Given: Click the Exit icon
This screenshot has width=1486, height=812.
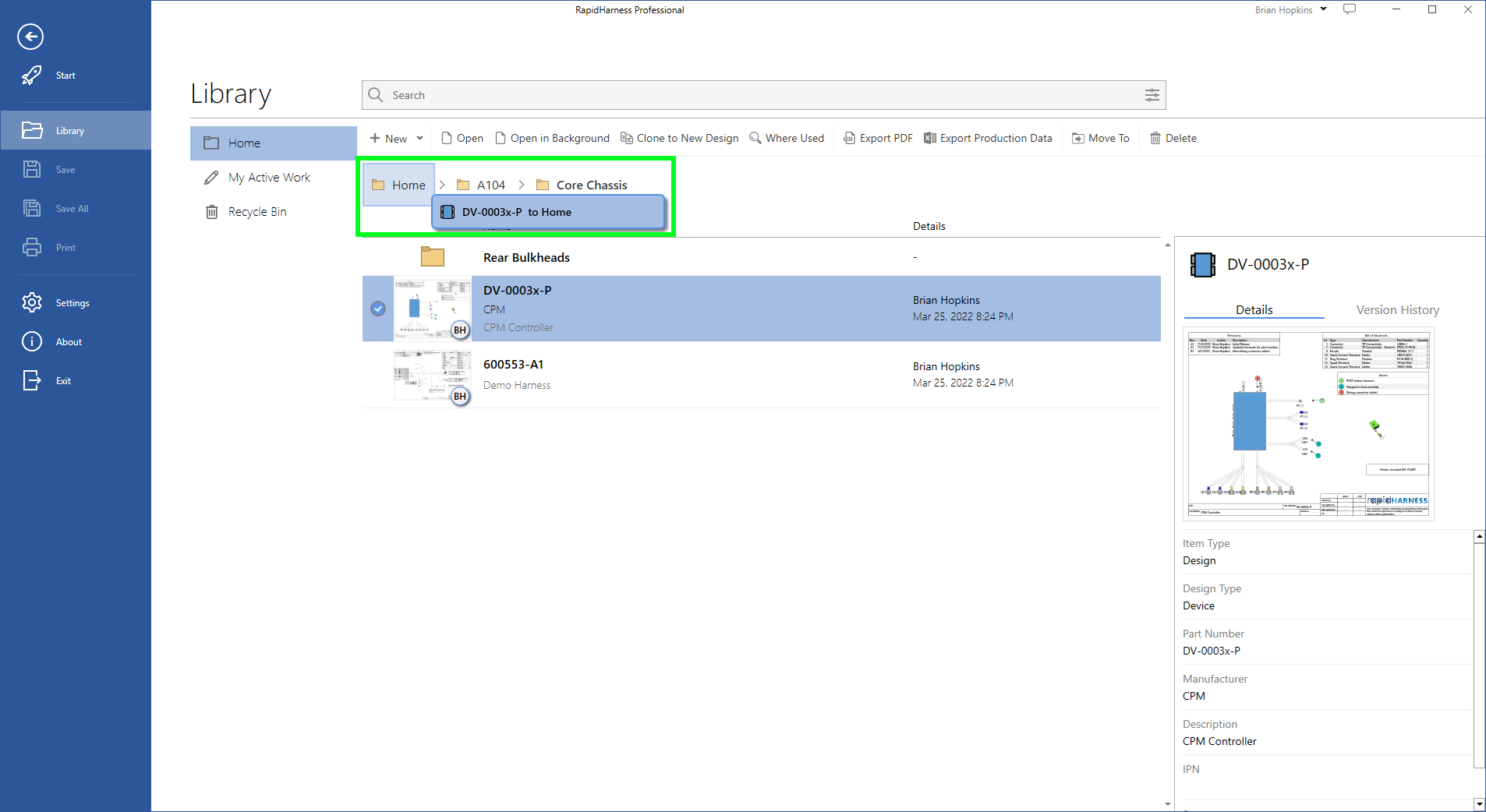Looking at the screenshot, I should tap(32, 380).
